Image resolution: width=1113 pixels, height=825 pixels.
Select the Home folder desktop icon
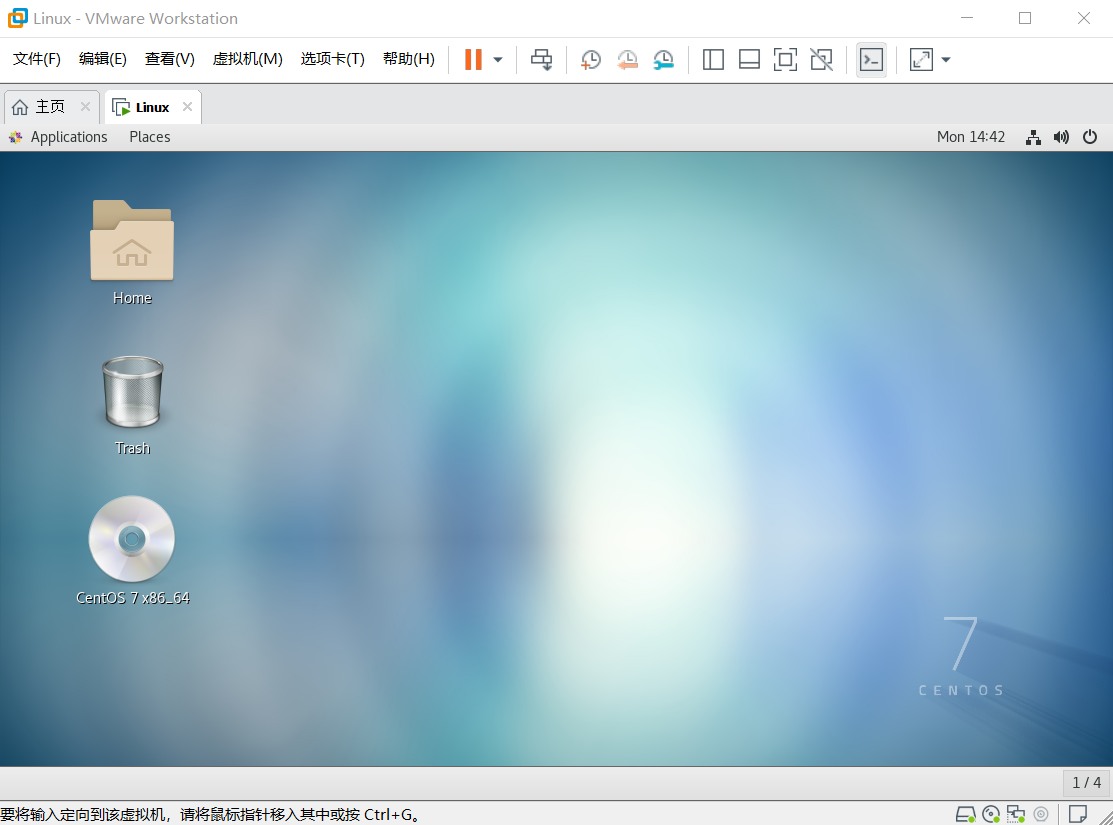pyautogui.click(x=132, y=252)
